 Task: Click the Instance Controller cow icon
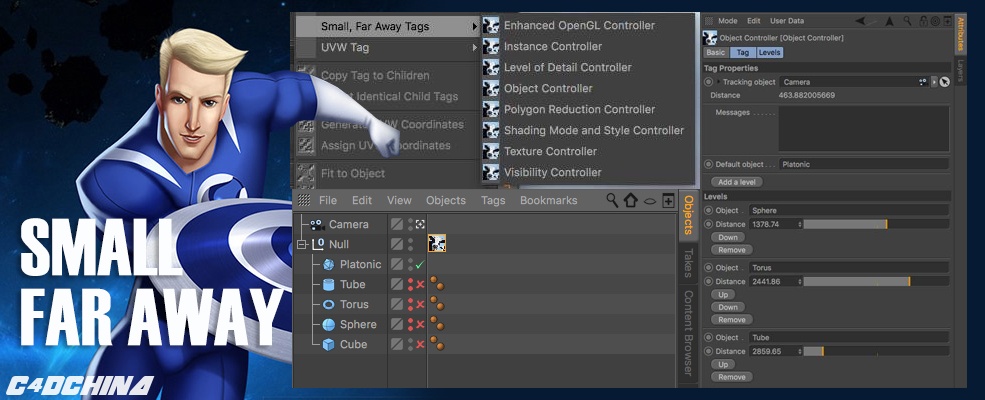[x=491, y=46]
